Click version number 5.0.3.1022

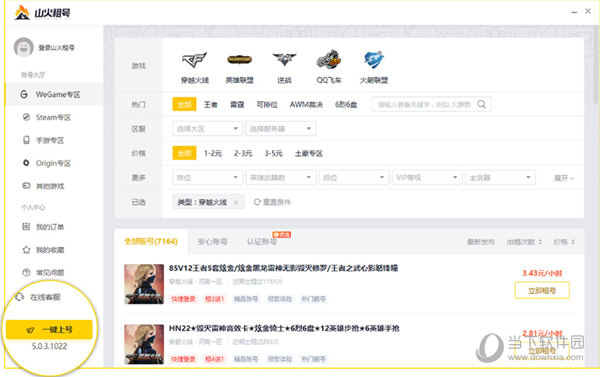pos(49,346)
